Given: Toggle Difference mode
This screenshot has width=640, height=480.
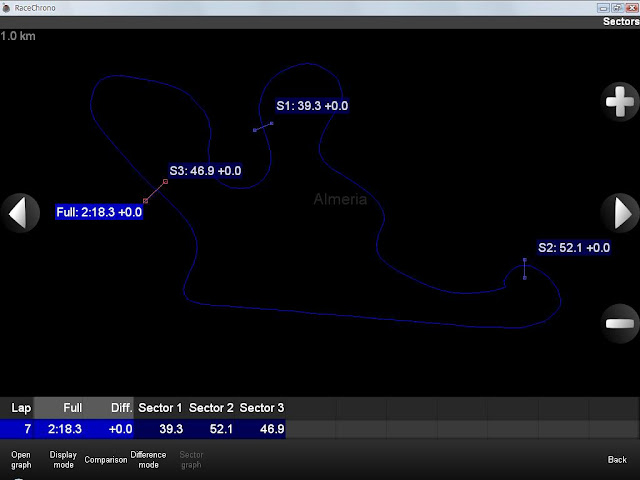Looking at the screenshot, I should coord(148,459).
